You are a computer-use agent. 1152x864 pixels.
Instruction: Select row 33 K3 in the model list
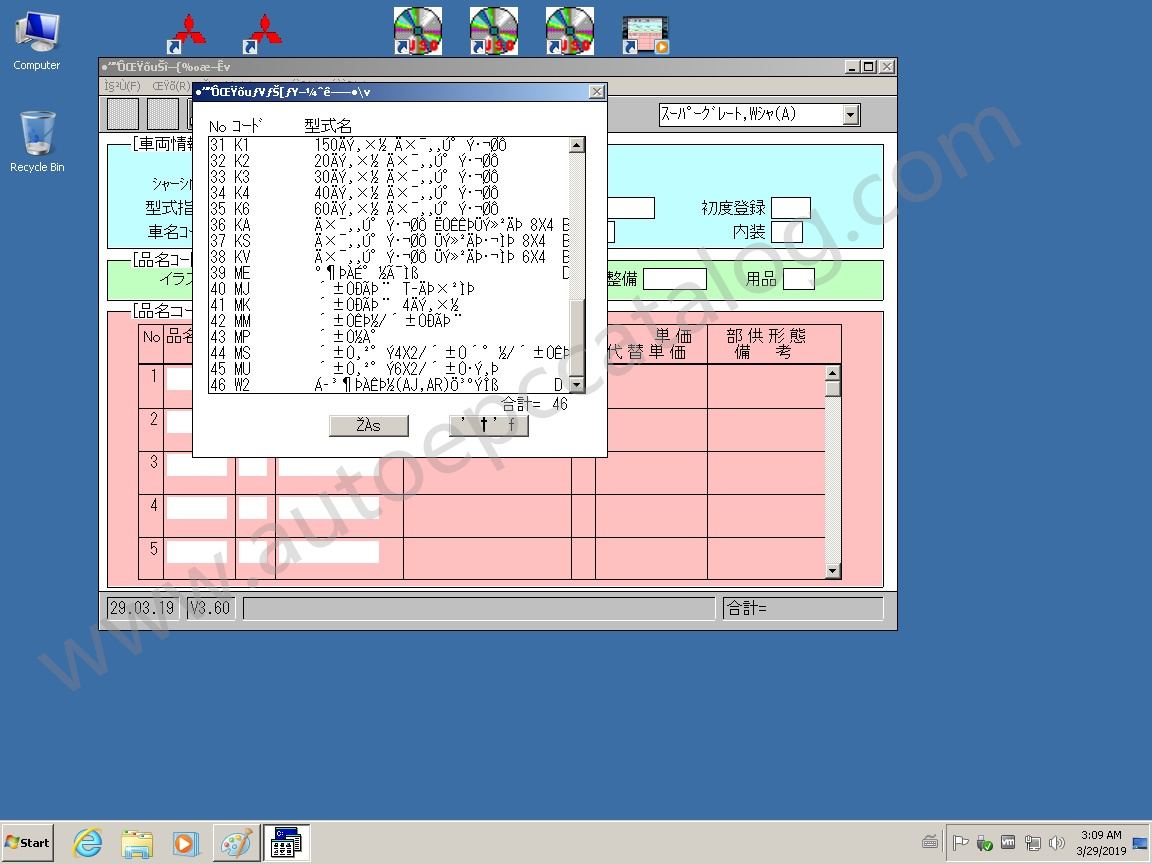click(389, 177)
